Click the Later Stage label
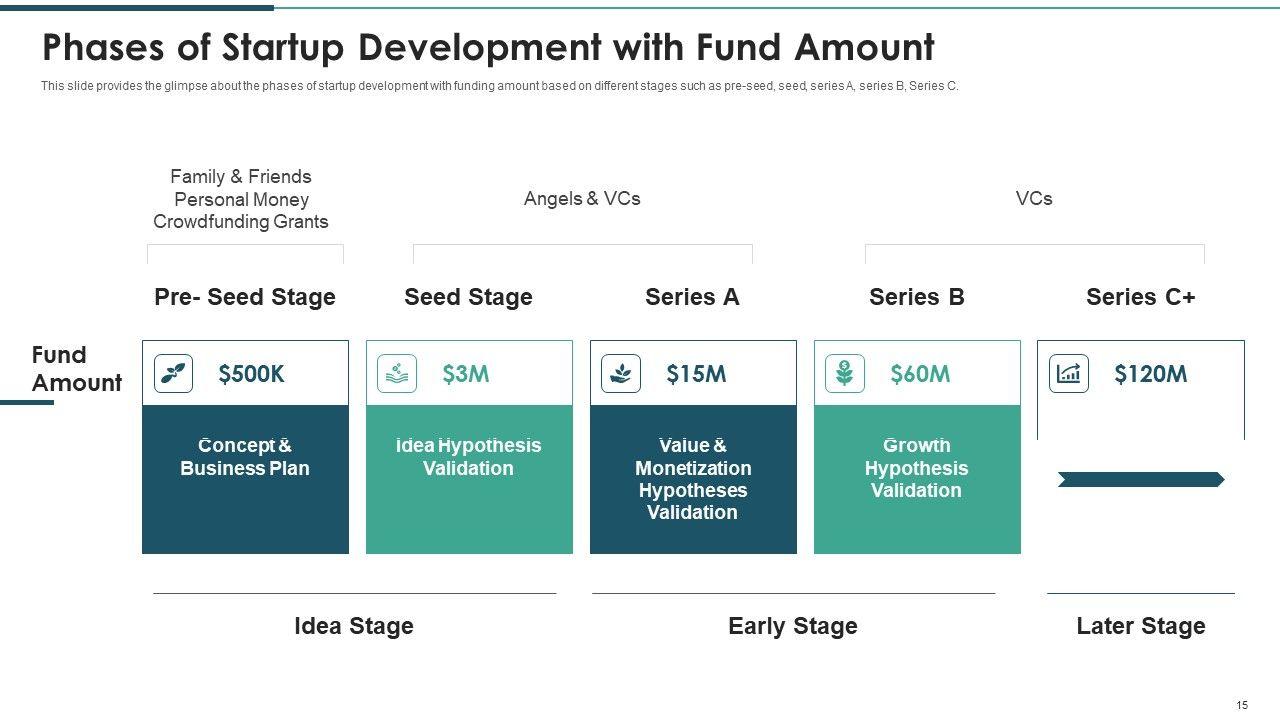 point(1141,626)
